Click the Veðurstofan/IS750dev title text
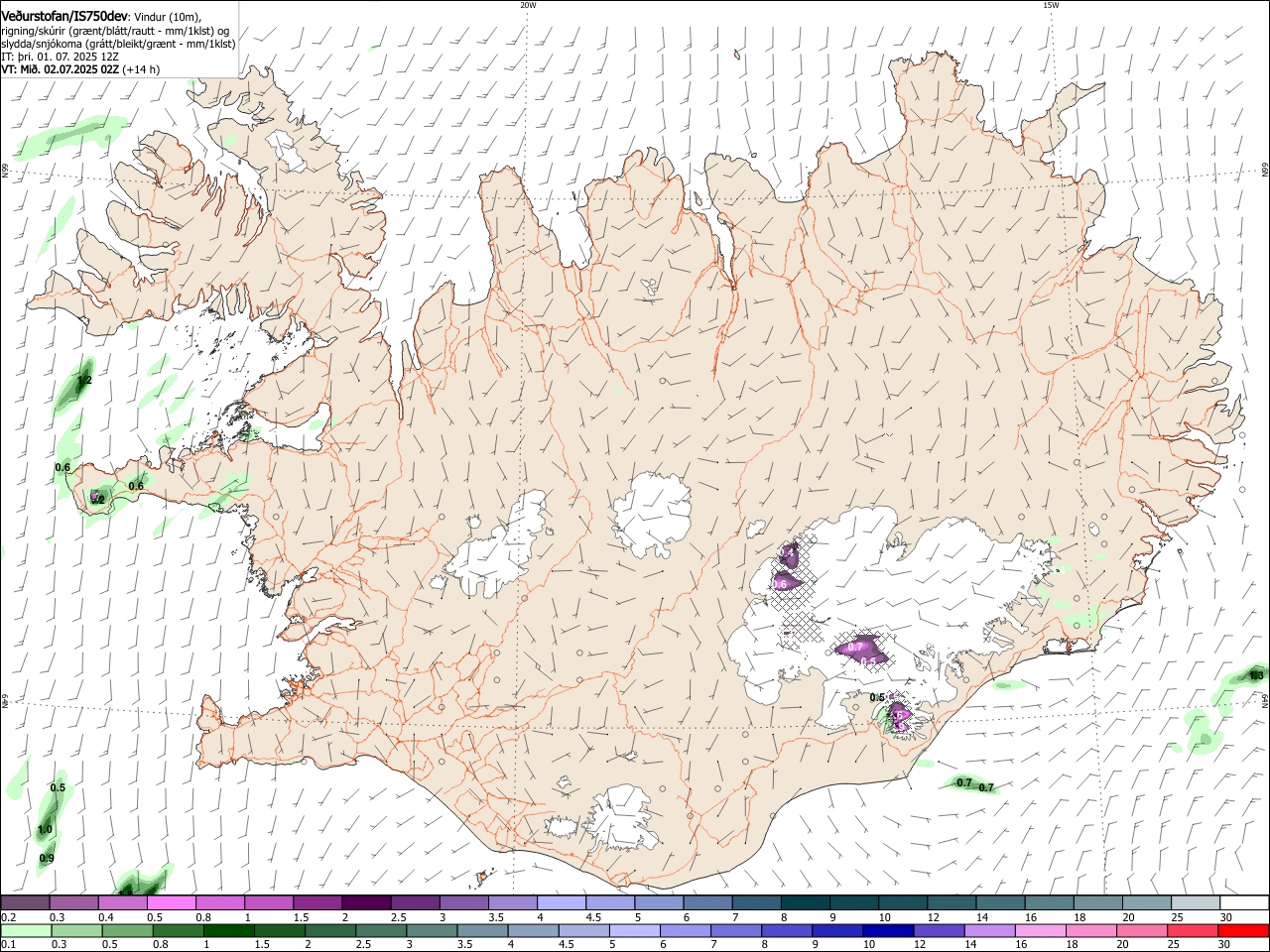The width and height of the screenshot is (1270, 952). pos(63,15)
